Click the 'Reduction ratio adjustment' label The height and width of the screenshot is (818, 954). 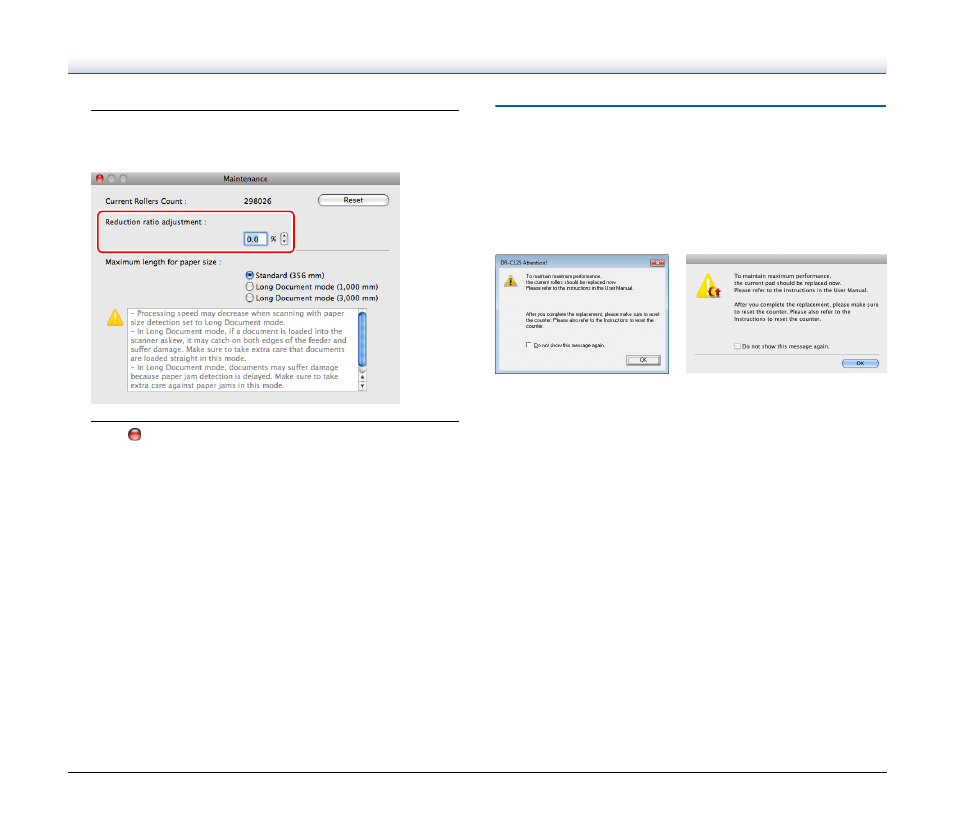pos(156,222)
